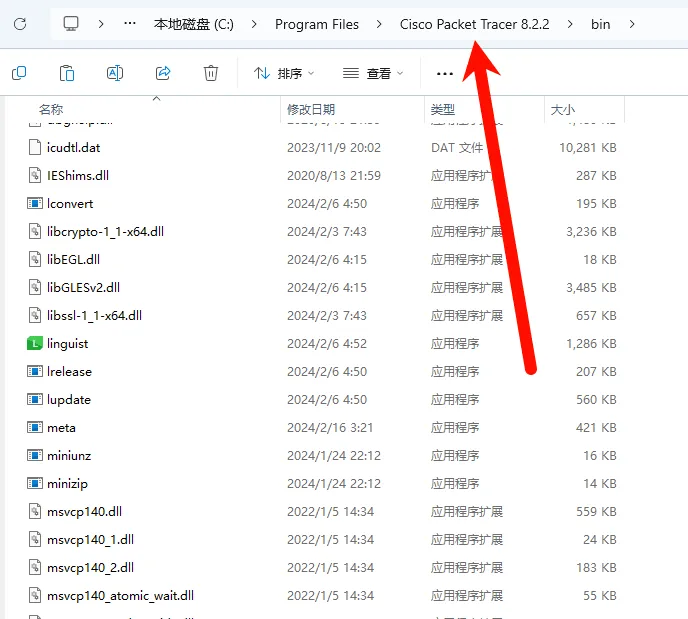Click the file name IEShims.dll
Viewport: 688px width, 619px height.
(78, 175)
